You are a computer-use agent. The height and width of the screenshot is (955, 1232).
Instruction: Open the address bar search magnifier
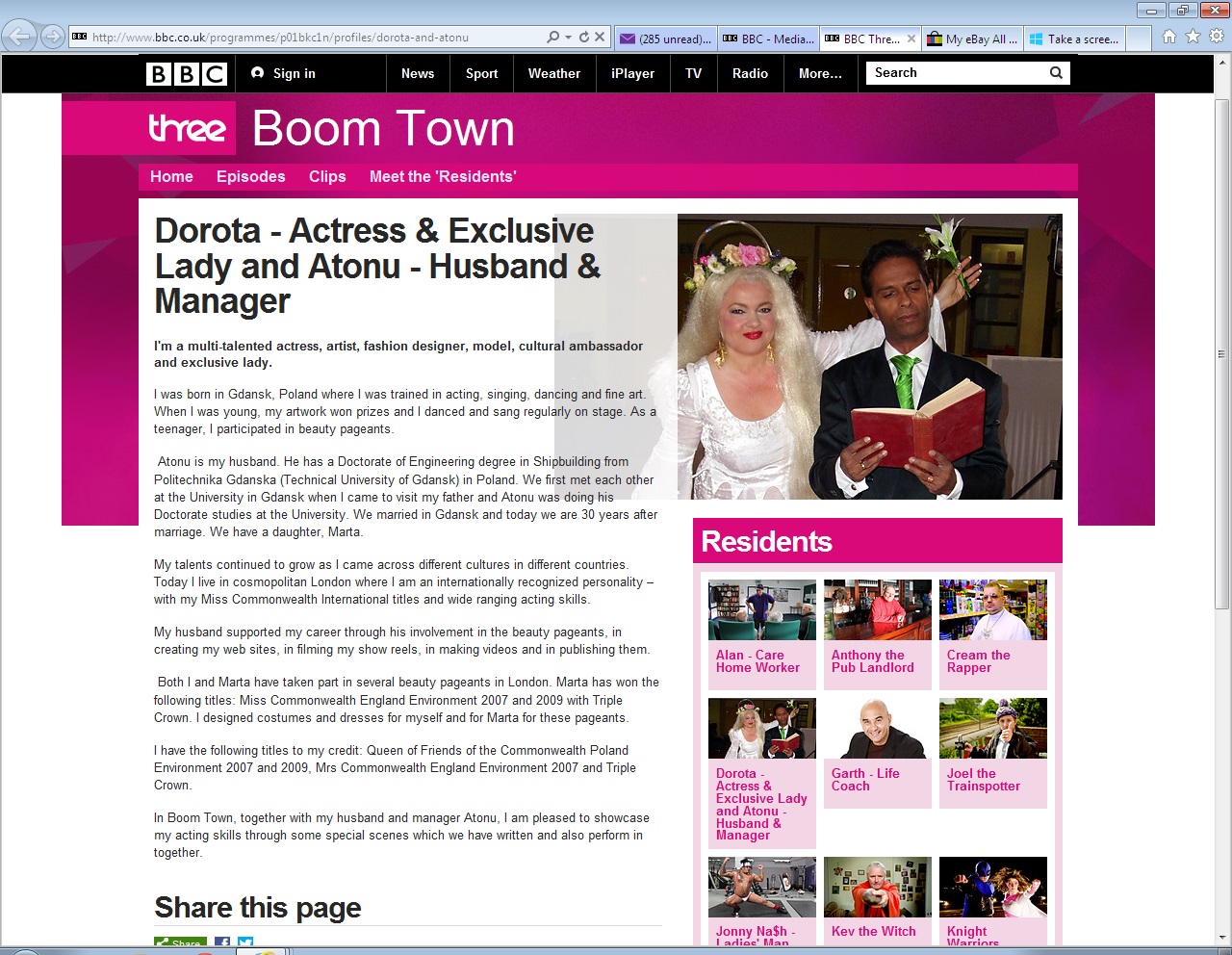coord(552,38)
